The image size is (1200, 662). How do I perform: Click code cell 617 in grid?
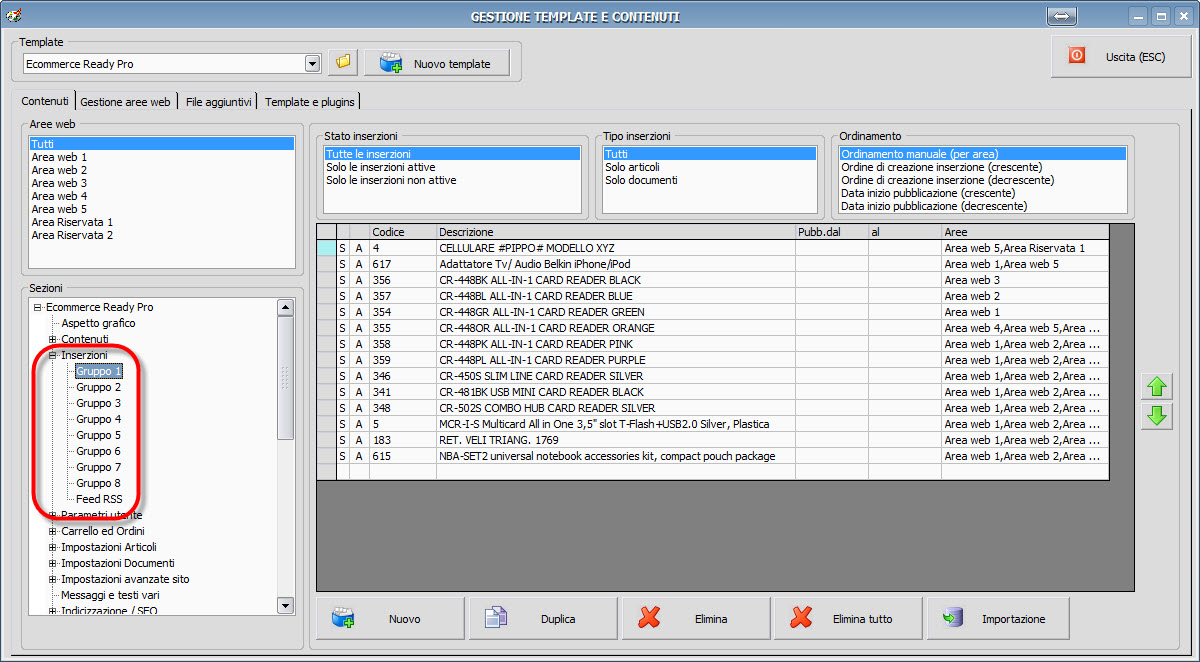(x=403, y=264)
